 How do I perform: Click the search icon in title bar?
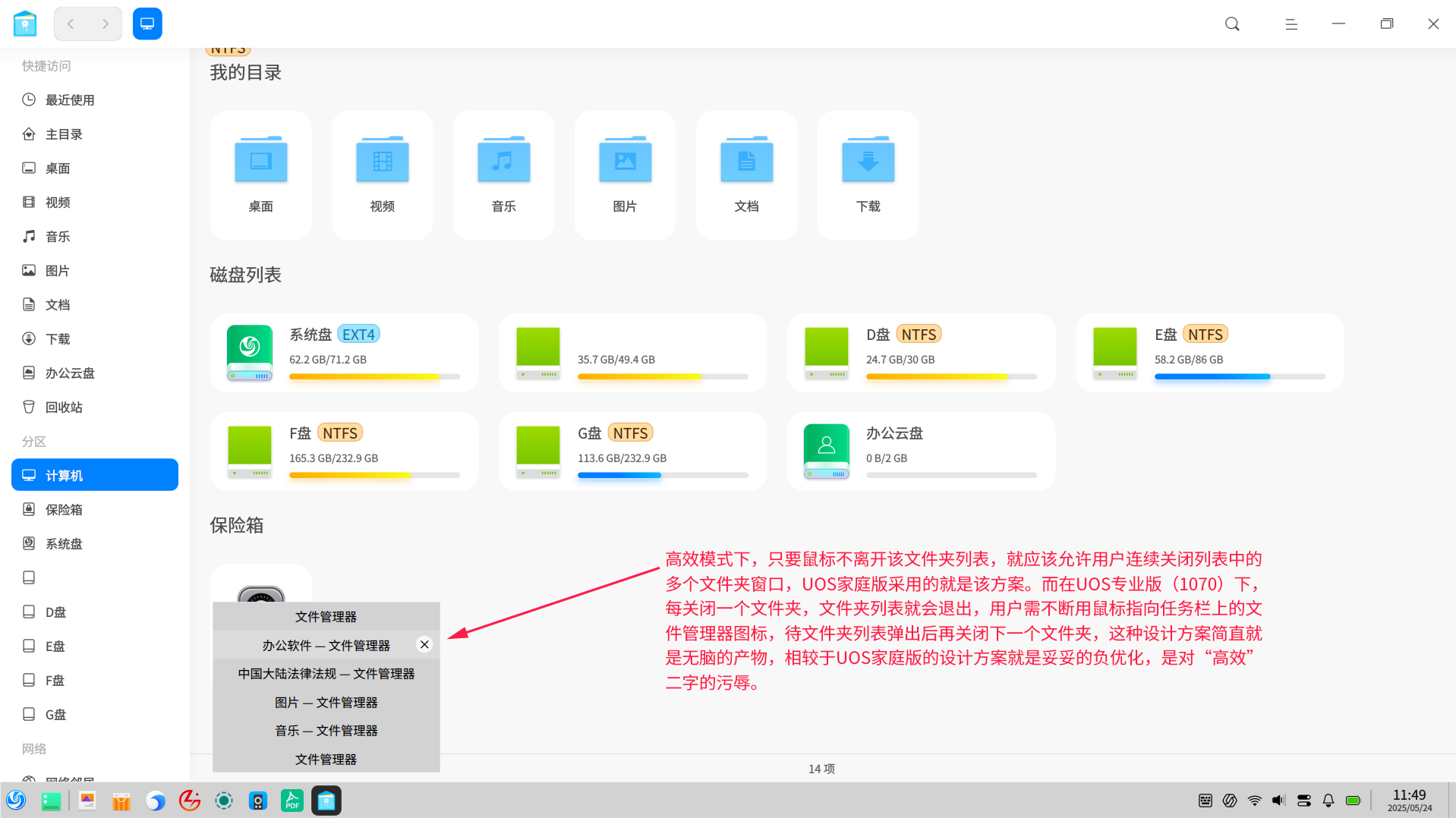tap(1232, 24)
